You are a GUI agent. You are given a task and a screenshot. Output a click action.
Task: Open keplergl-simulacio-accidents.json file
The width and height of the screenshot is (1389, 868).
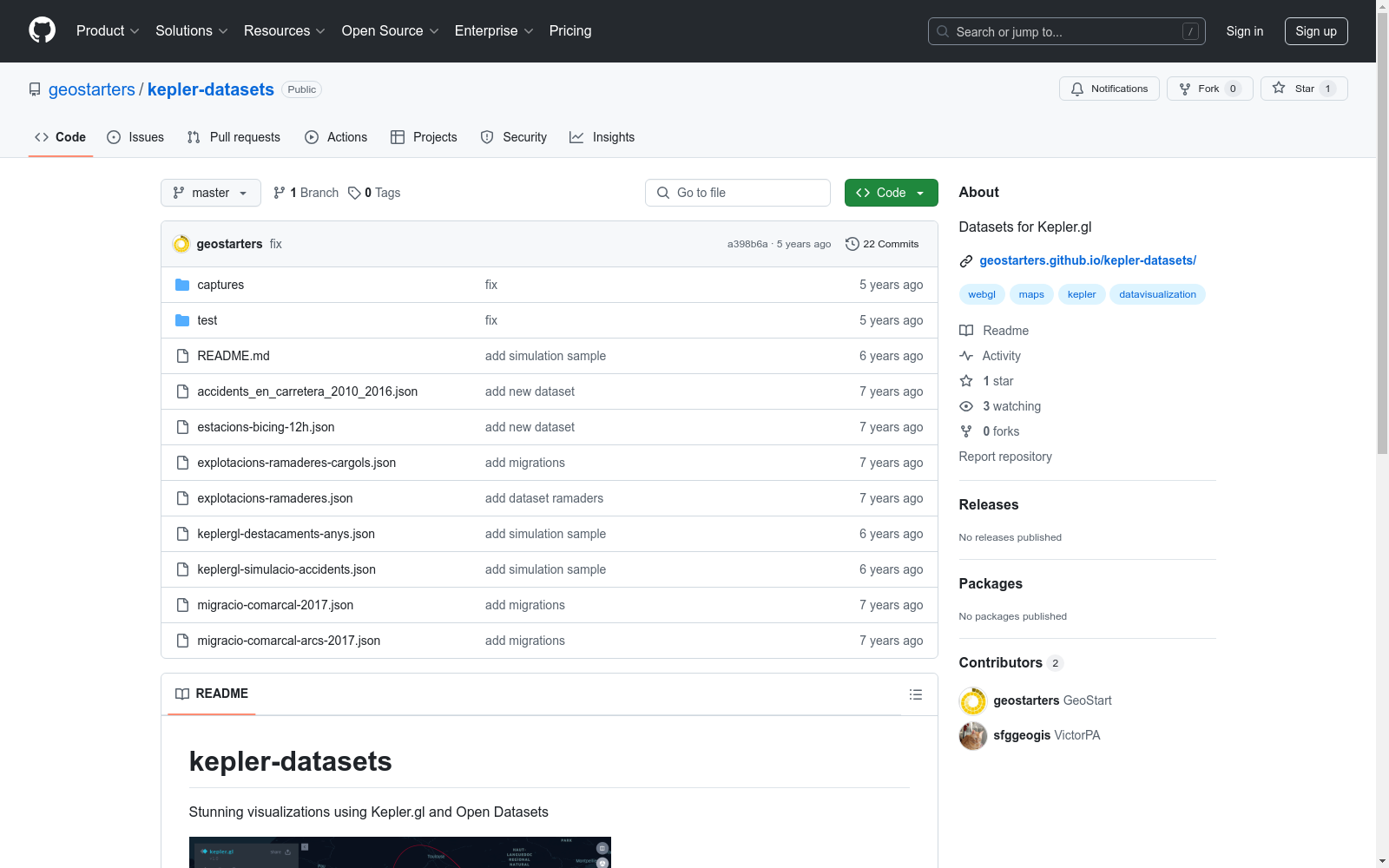point(286,569)
